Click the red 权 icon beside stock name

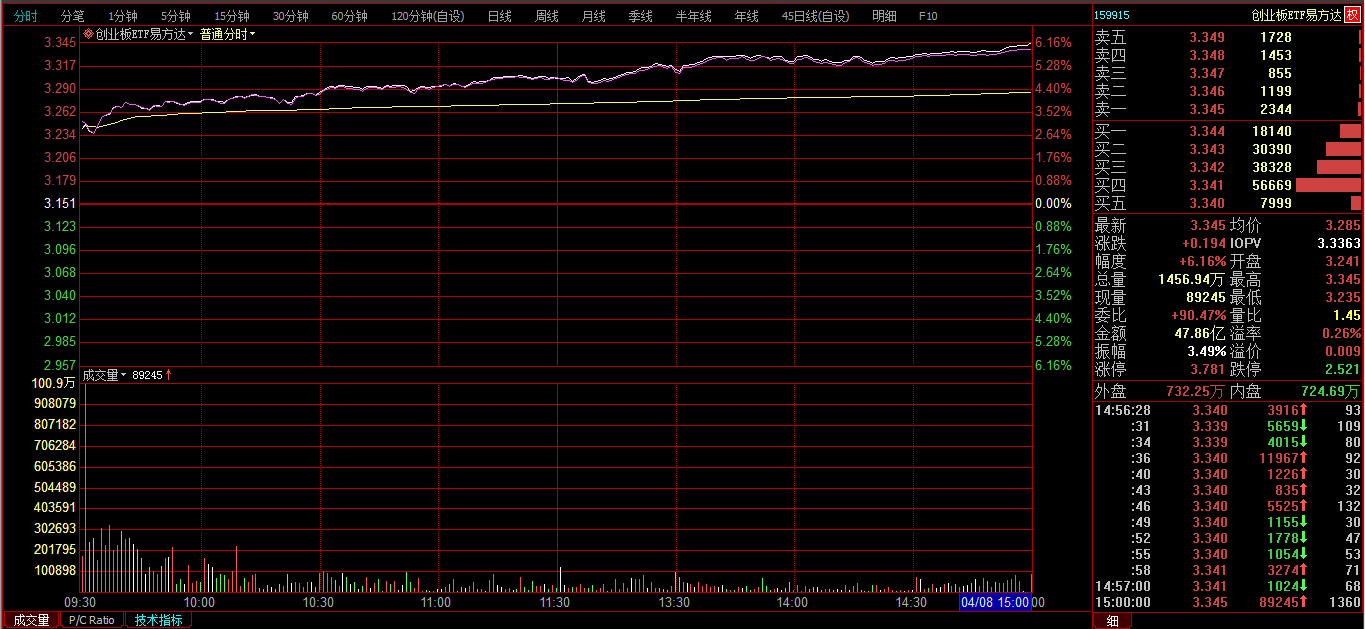1353,15
